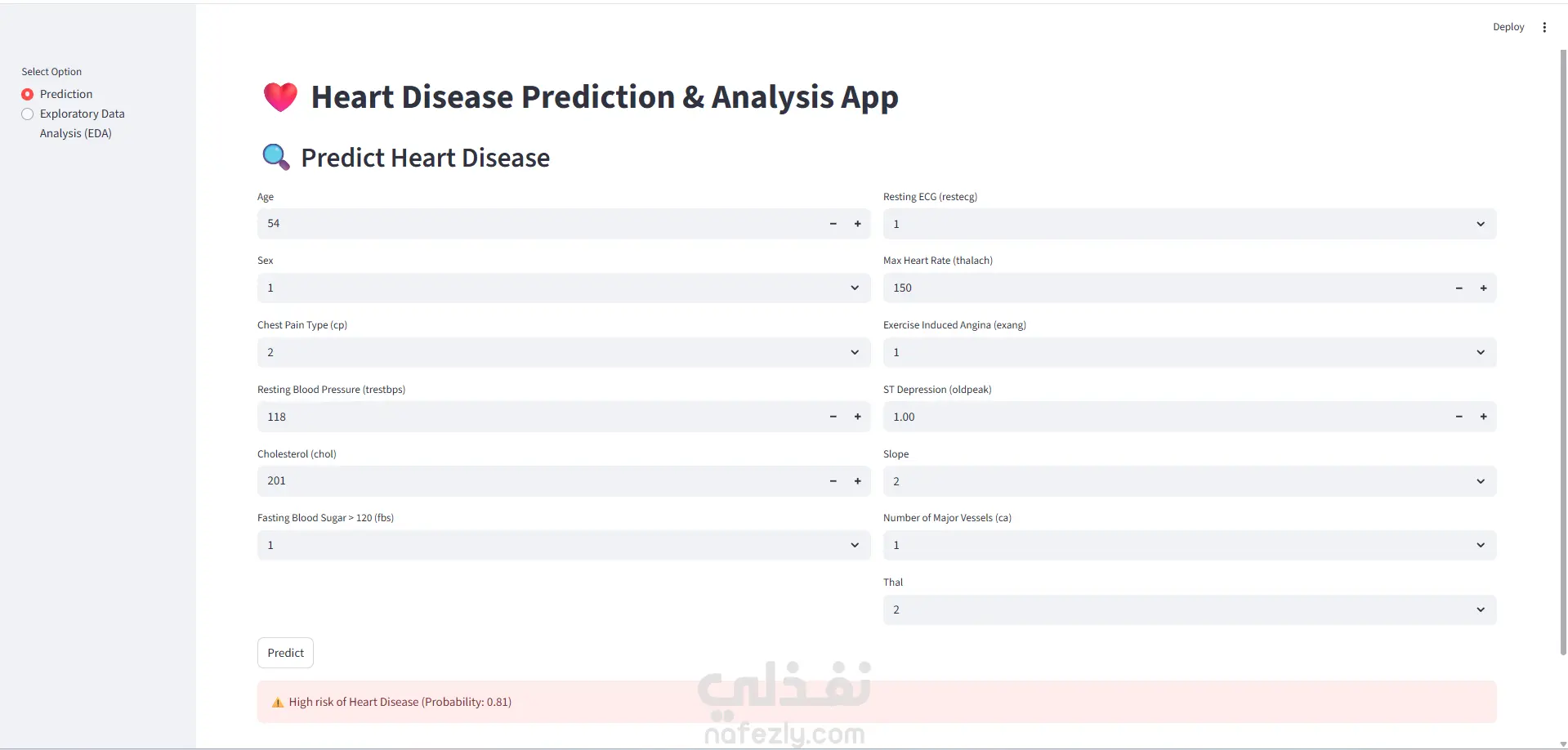The height and width of the screenshot is (750, 1568).
Task: Decrease Age value with minus button
Action: [x=833, y=224]
